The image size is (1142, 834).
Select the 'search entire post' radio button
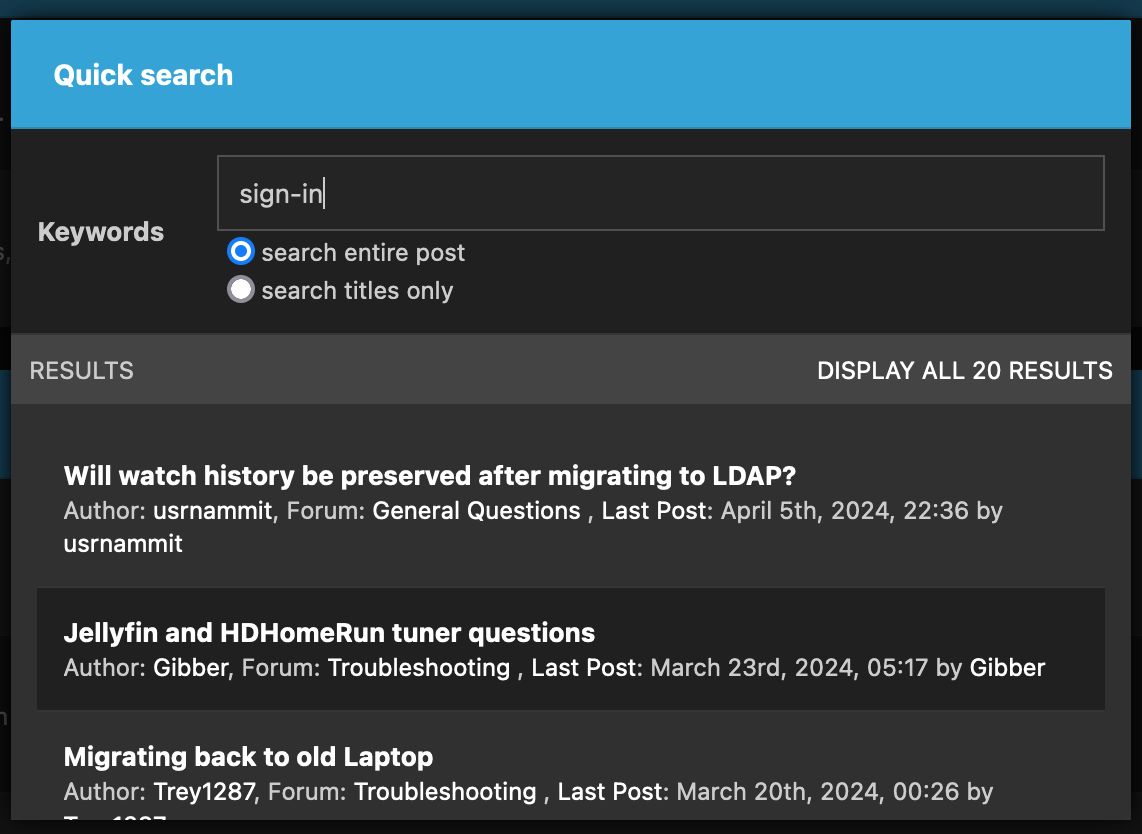click(241, 252)
